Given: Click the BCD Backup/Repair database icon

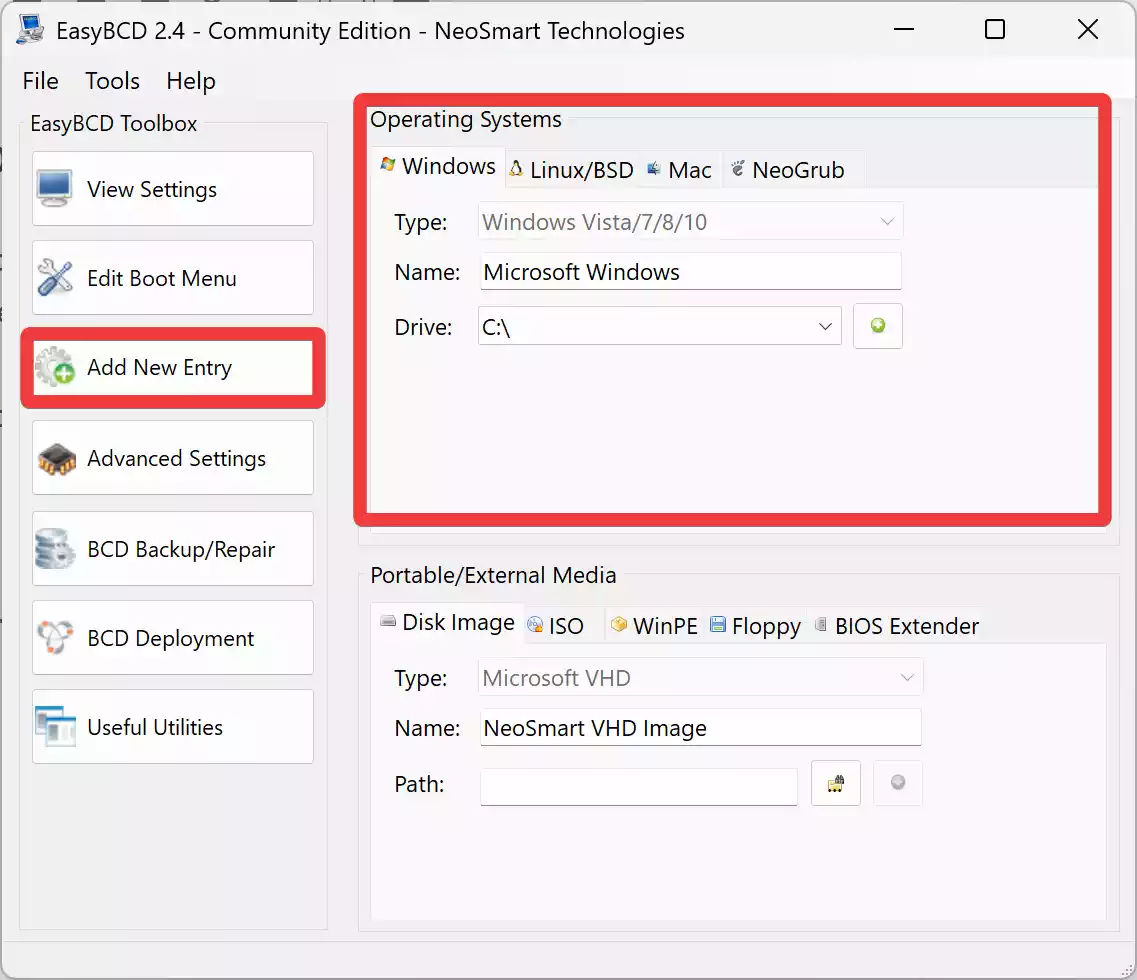Looking at the screenshot, I should 55,549.
